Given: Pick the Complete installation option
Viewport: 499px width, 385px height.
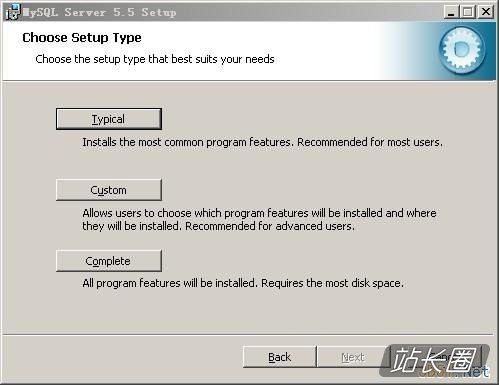Looking at the screenshot, I should [109, 261].
